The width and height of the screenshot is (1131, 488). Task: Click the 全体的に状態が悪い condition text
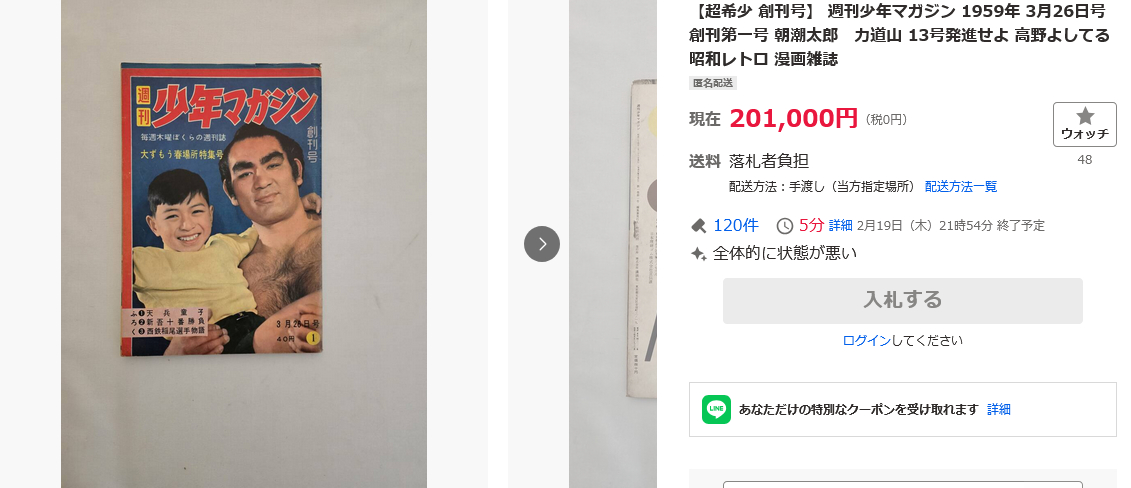(x=785, y=254)
